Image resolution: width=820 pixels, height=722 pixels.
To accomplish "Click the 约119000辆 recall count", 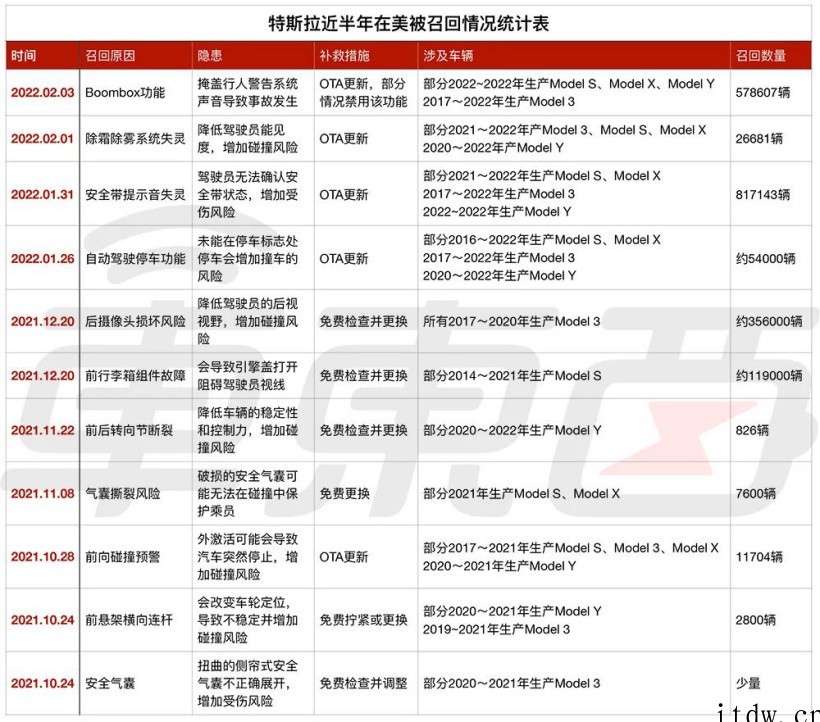I will click(x=769, y=375).
